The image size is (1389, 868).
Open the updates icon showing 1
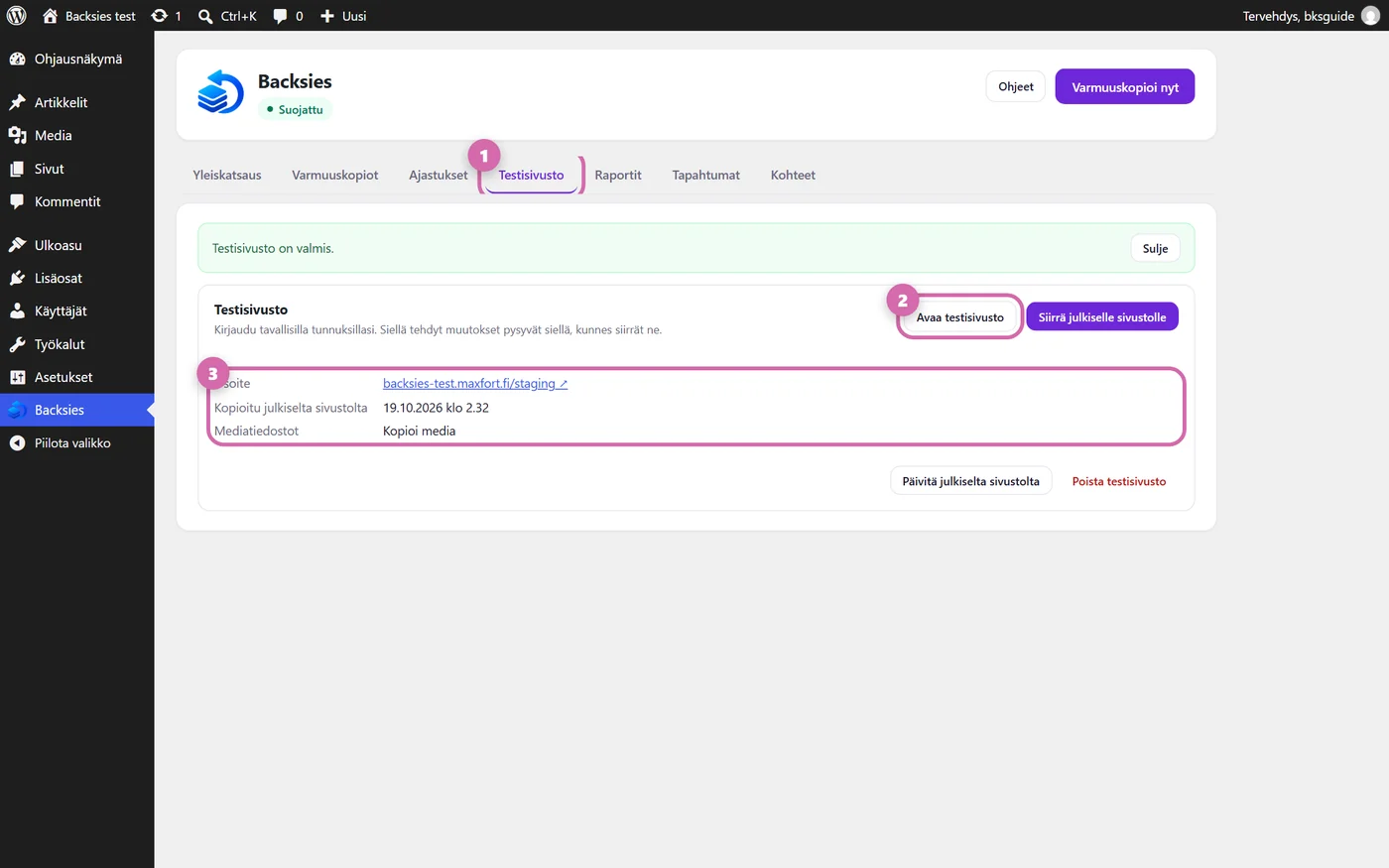(x=159, y=16)
